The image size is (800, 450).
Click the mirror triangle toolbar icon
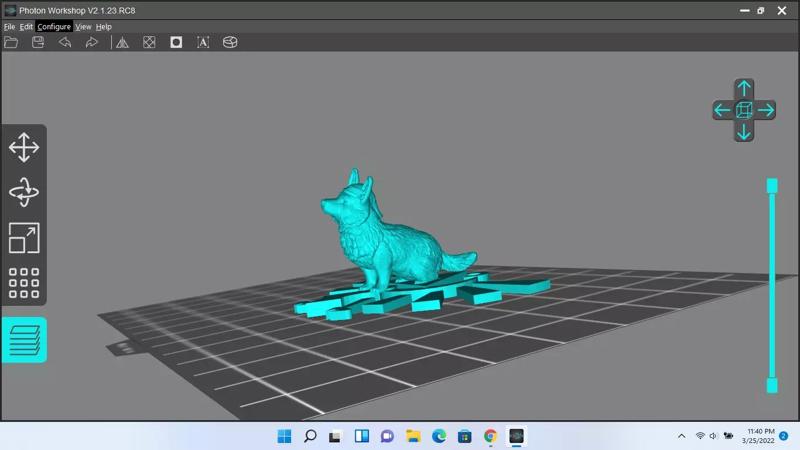122,42
